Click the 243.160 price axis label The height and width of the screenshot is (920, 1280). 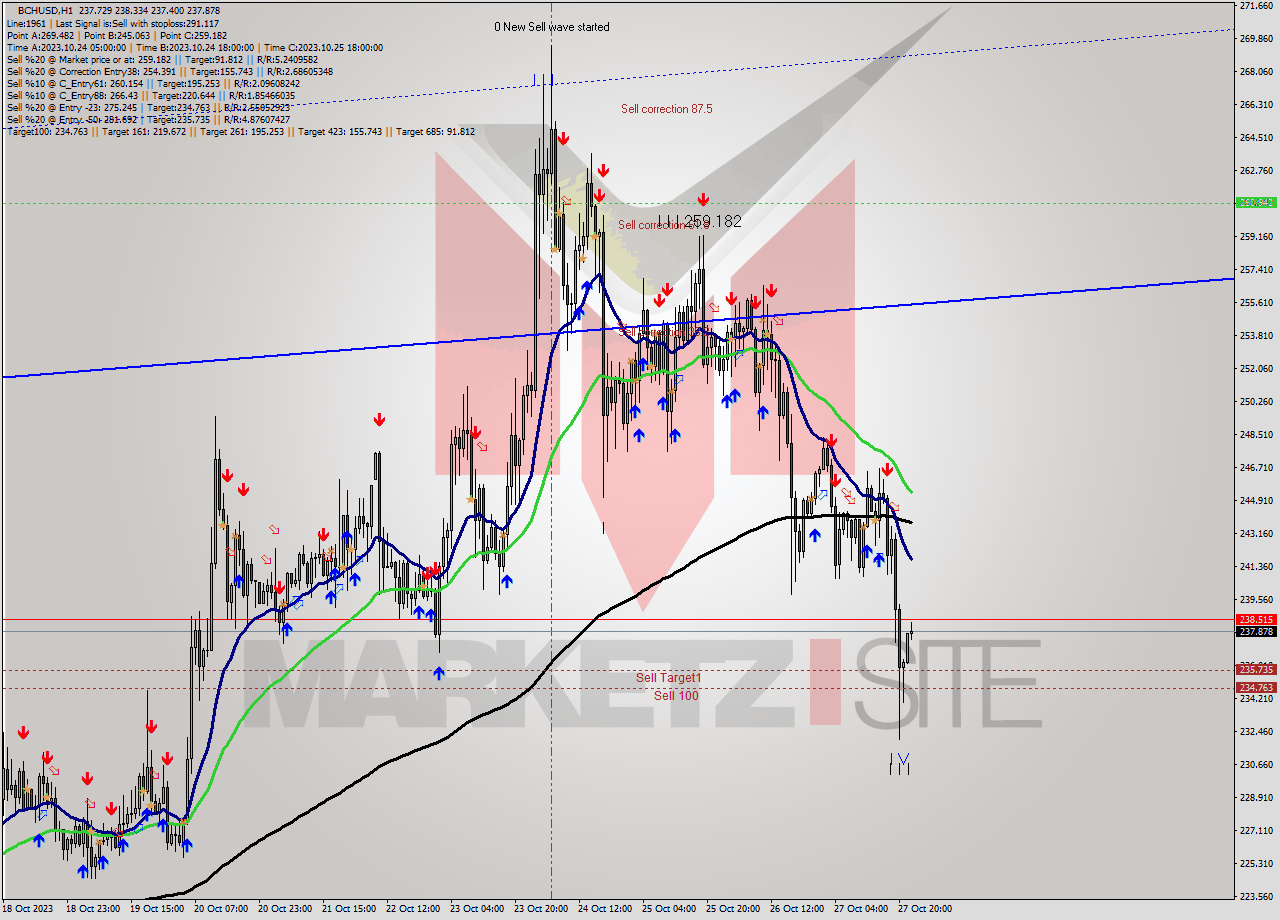[1255, 533]
